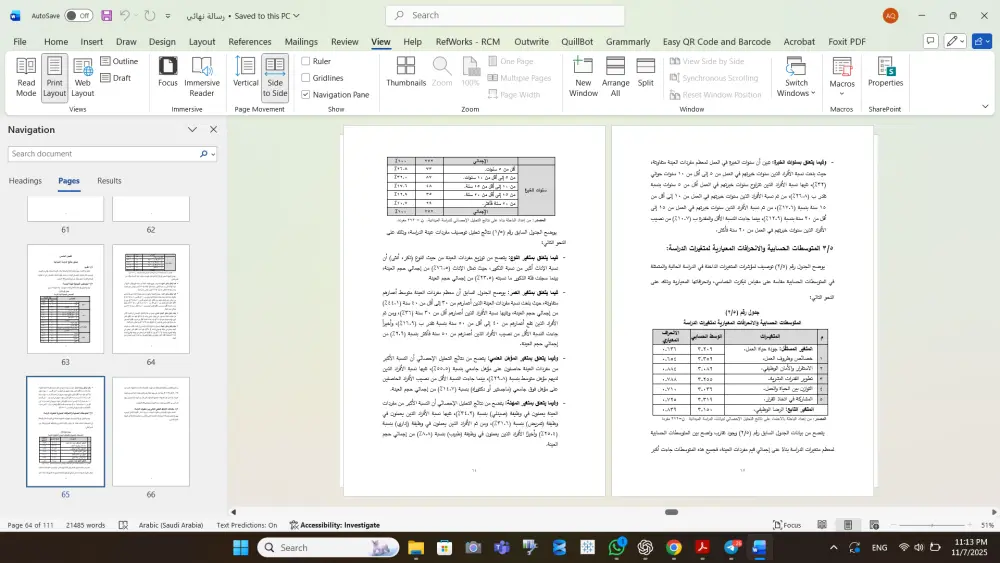Select Print Layout view
Viewport: 1000px width, 563px height.
[x=54, y=77]
